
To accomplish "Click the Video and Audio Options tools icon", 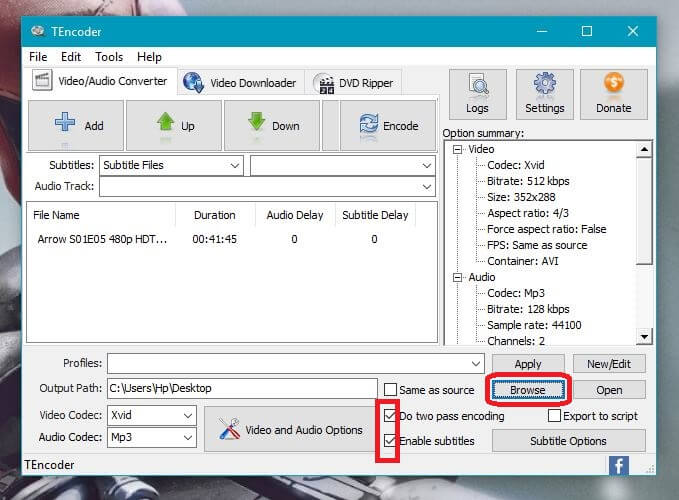I will point(229,429).
